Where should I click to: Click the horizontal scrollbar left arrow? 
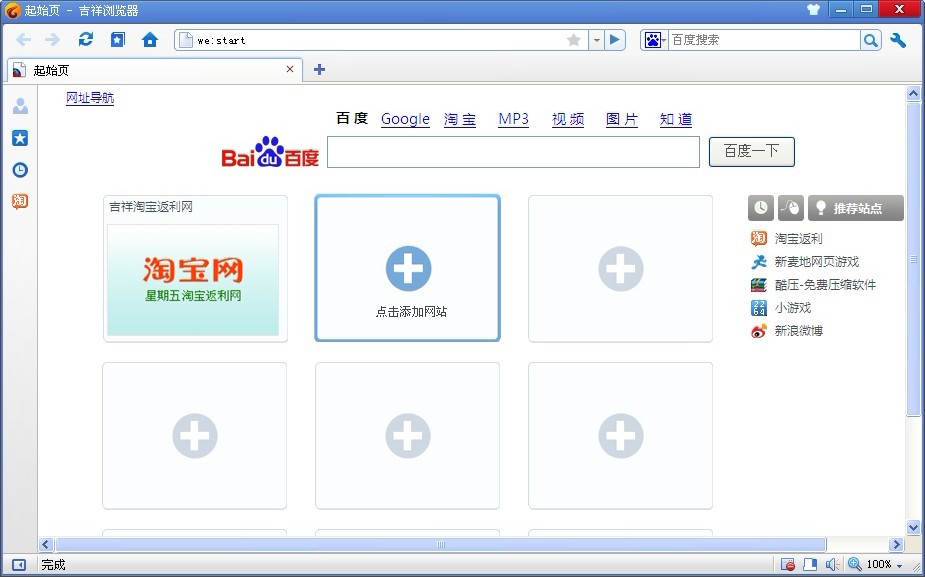coord(45,544)
